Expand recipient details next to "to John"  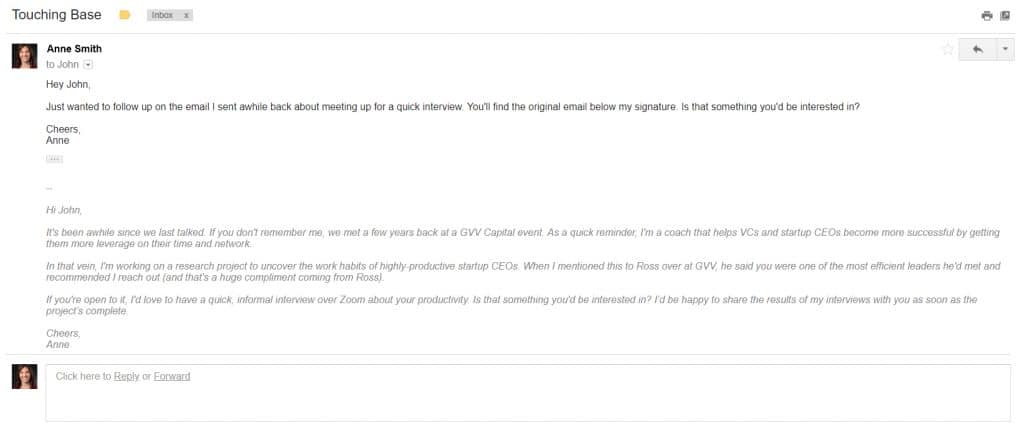point(88,64)
